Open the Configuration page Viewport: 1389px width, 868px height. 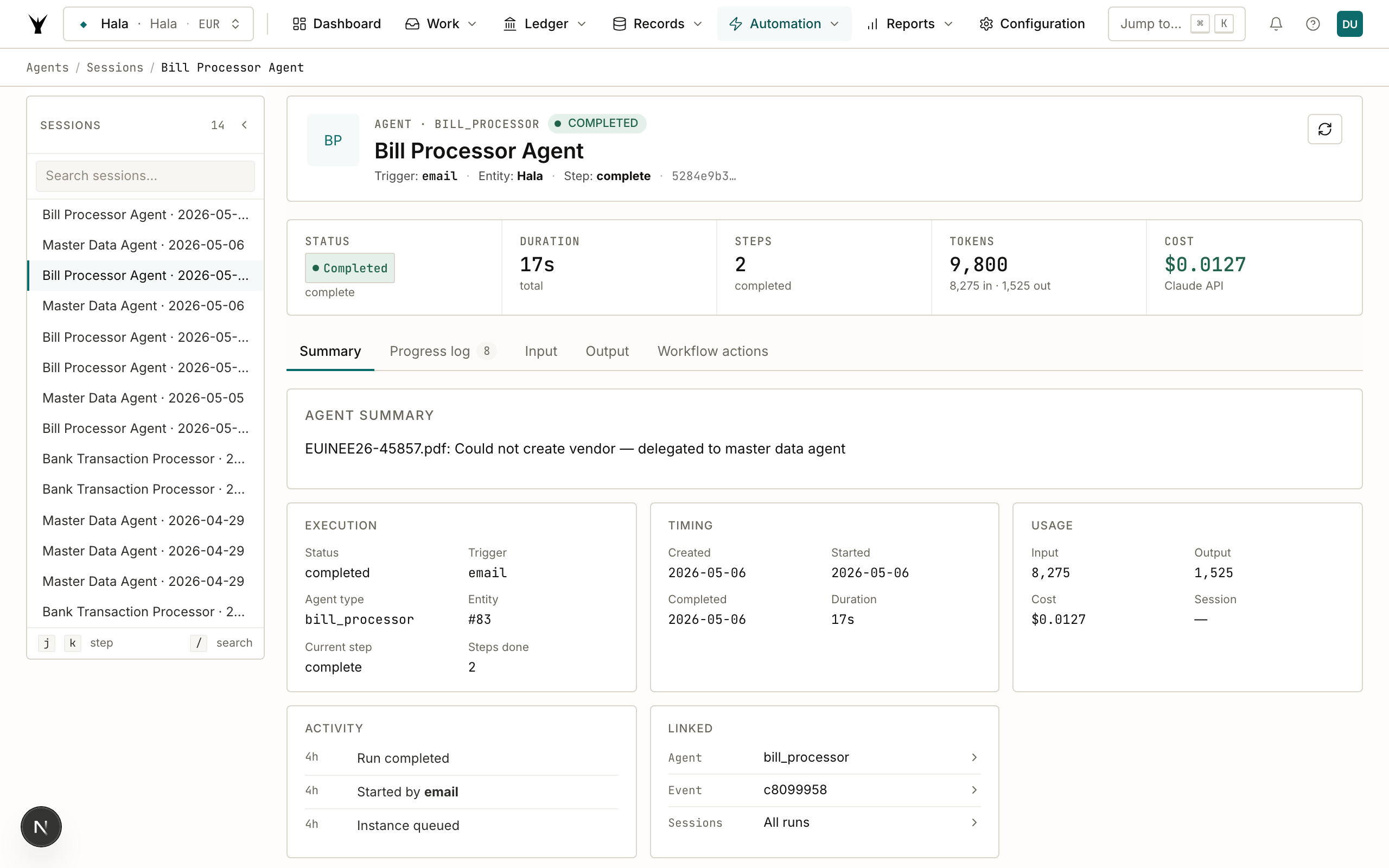[1032, 24]
